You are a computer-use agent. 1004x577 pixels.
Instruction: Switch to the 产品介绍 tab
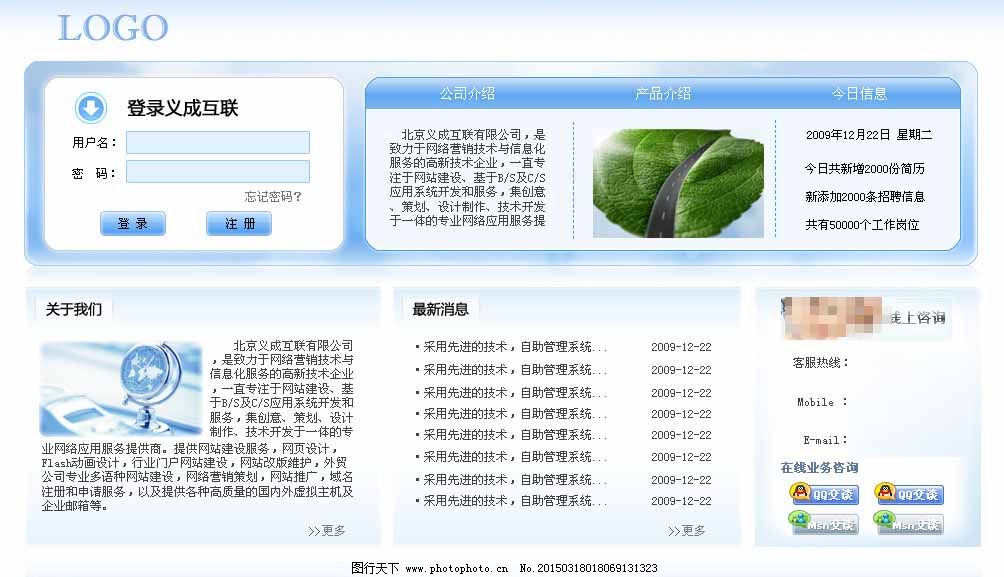point(663,93)
